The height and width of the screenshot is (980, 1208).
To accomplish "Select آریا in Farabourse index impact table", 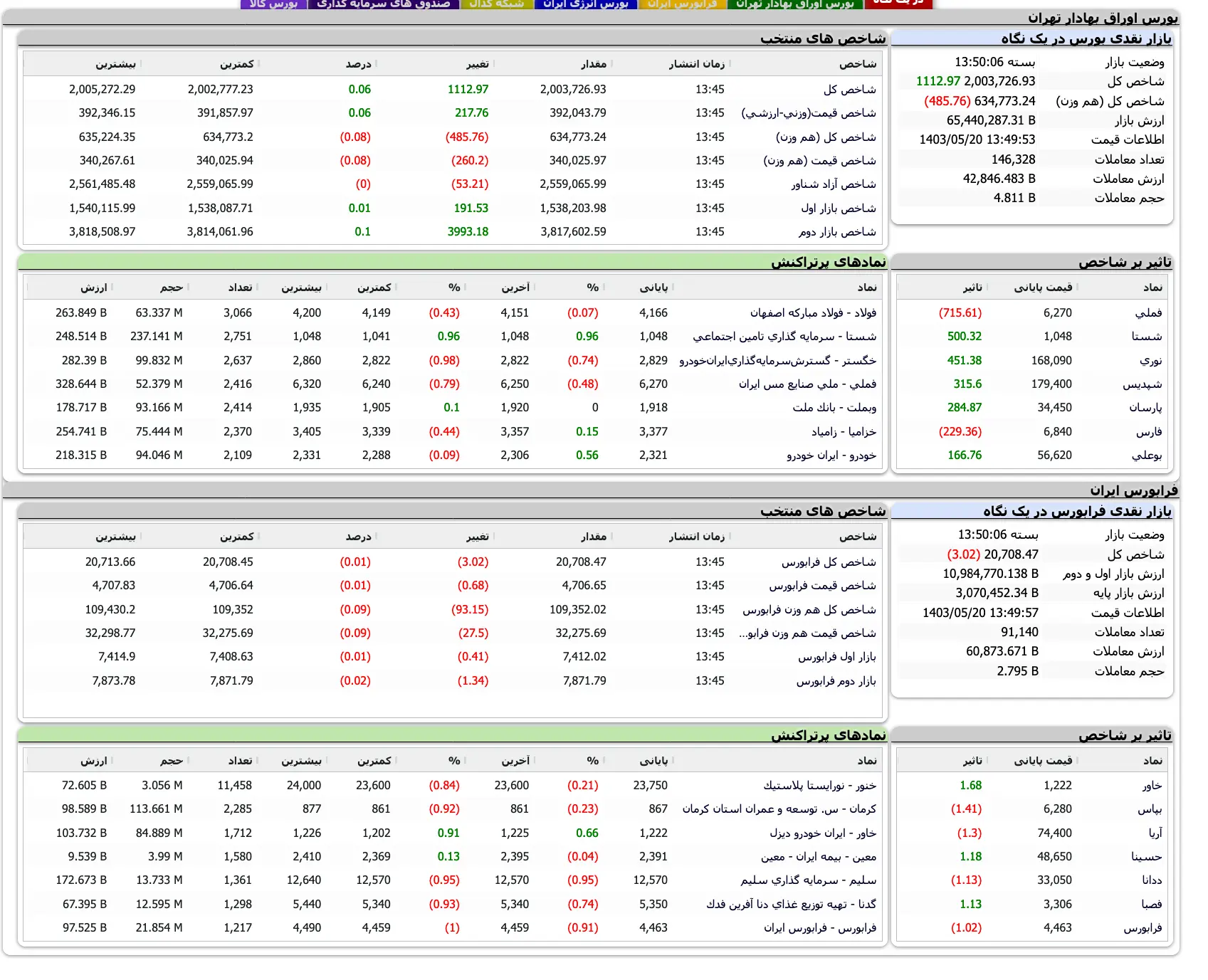I will [1155, 833].
